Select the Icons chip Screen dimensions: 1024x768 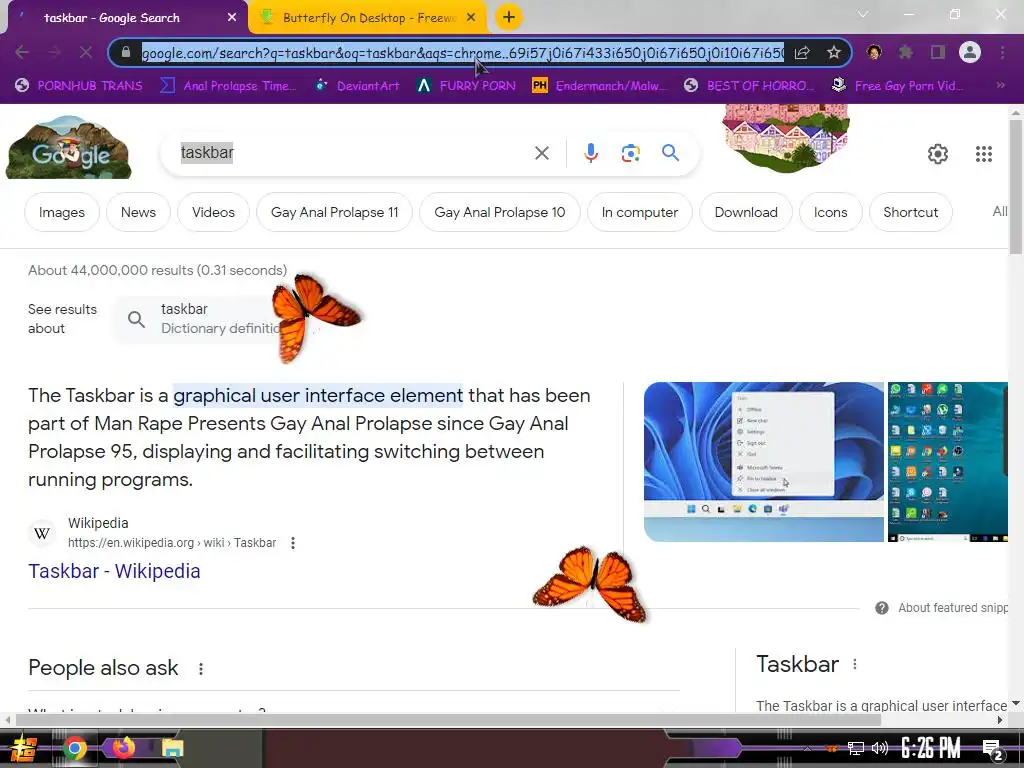pyautogui.click(x=830, y=212)
